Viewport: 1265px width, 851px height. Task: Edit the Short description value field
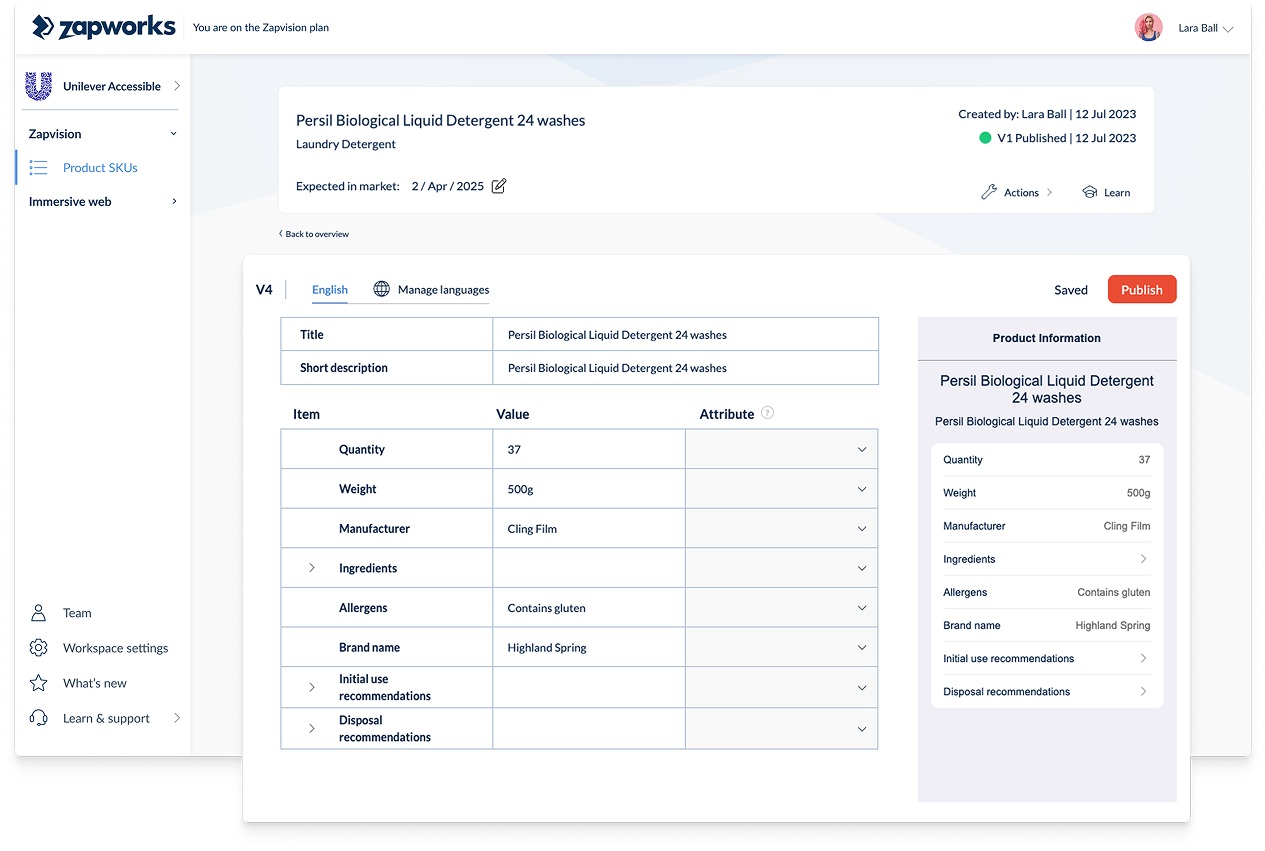point(686,368)
